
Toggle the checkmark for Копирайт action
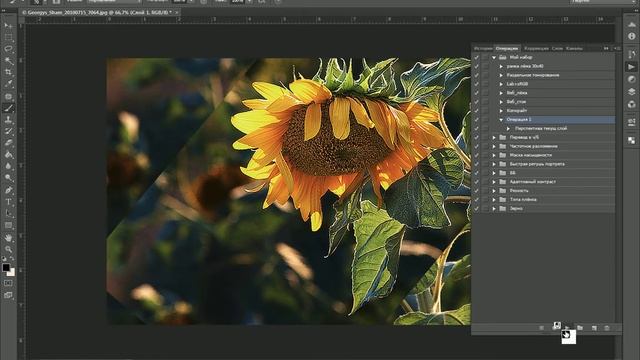(x=476, y=111)
